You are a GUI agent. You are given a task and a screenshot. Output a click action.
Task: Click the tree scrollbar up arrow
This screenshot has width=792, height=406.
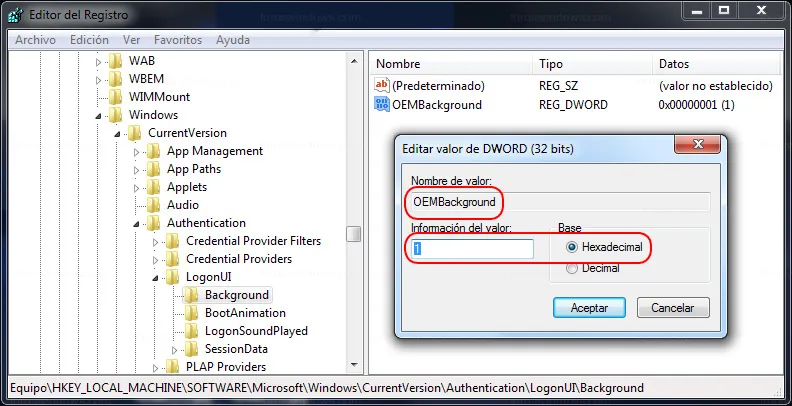354,61
